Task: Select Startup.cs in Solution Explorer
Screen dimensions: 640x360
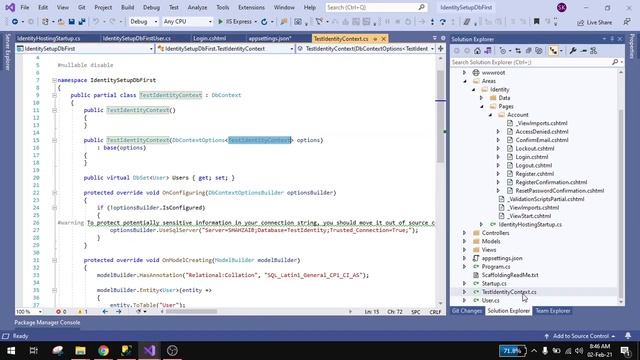Action: [x=494, y=283]
